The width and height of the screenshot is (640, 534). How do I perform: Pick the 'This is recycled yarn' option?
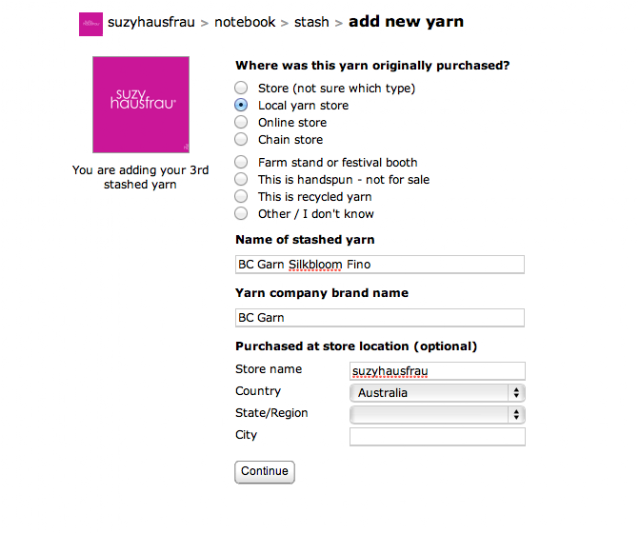coord(241,196)
